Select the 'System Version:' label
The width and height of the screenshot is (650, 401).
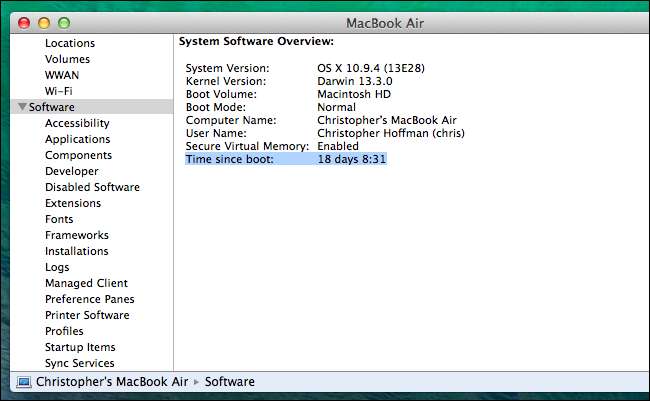[227, 68]
